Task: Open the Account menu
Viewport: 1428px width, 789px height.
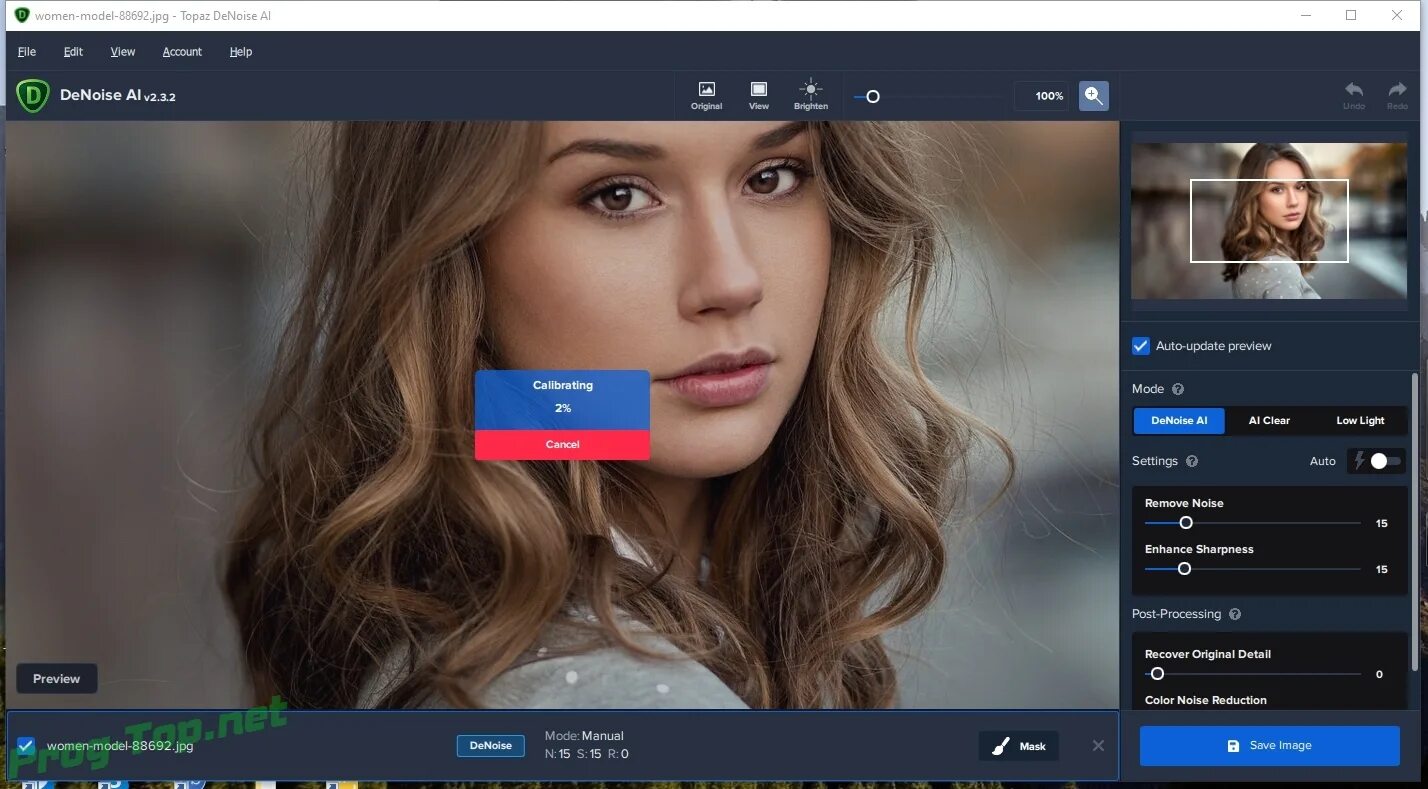Action: point(182,52)
